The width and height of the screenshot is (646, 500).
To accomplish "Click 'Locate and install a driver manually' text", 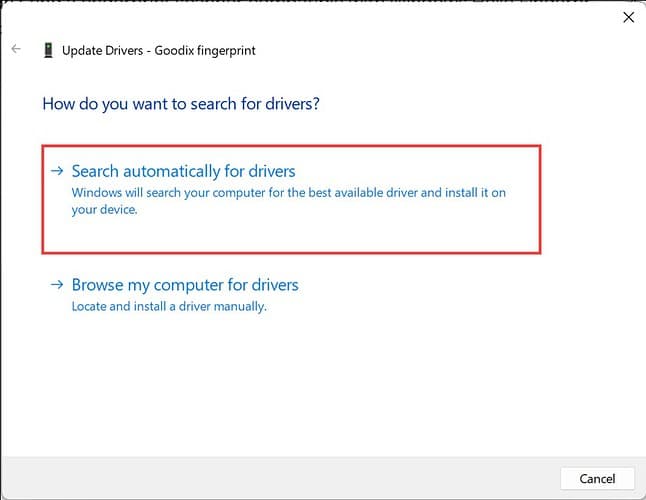I will click(x=169, y=306).
